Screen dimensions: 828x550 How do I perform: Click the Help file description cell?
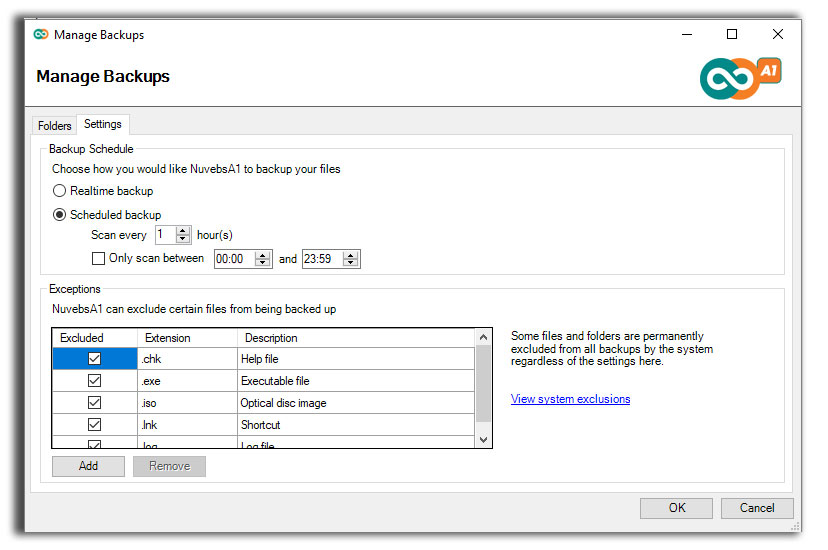pyautogui.click(x=356, y=359)
